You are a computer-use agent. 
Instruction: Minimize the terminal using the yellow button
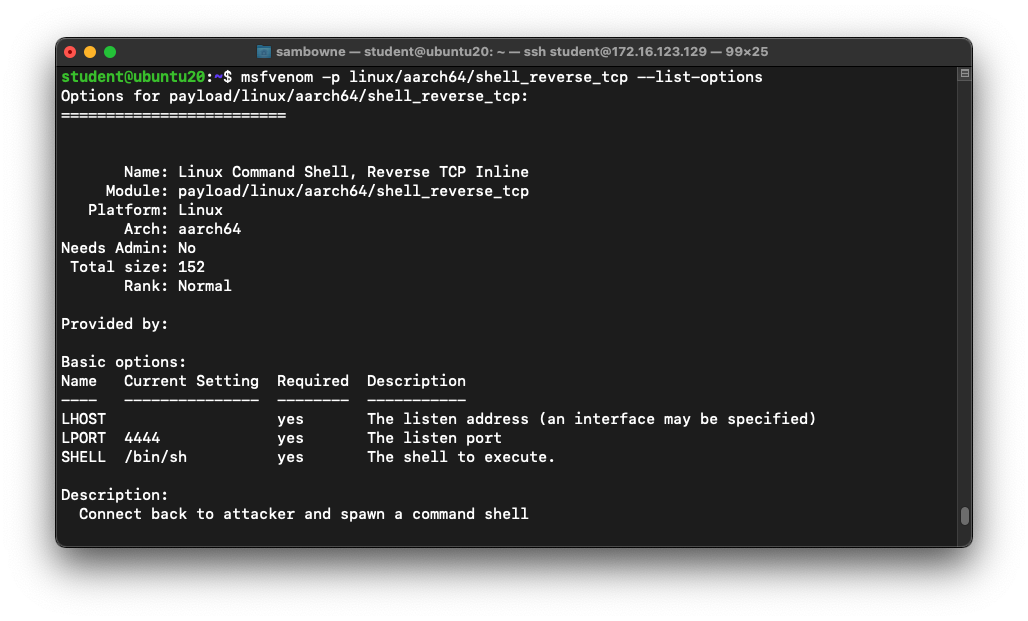coord(90,52)
